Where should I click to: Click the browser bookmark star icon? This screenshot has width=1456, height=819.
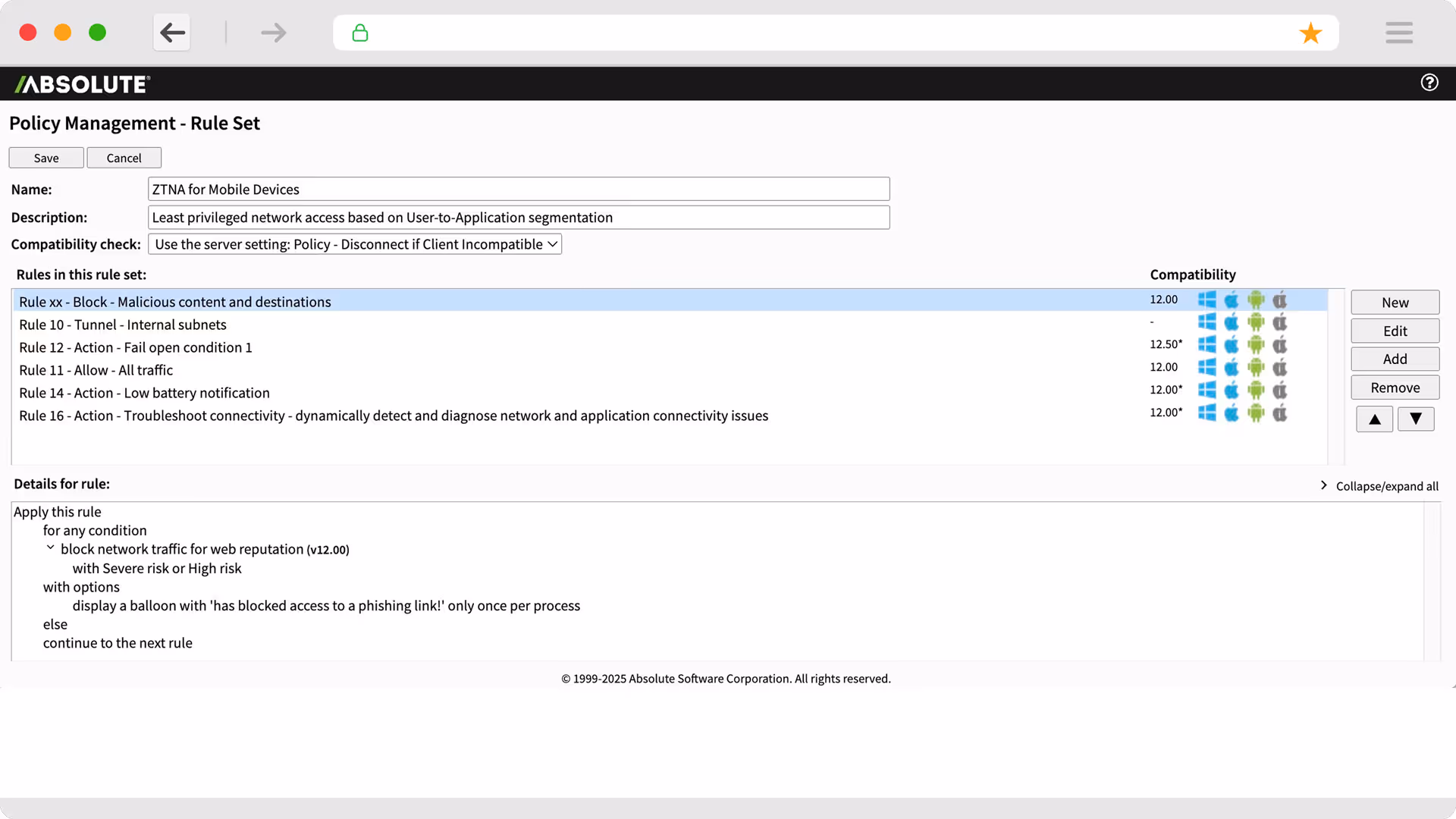[1310, 33]
